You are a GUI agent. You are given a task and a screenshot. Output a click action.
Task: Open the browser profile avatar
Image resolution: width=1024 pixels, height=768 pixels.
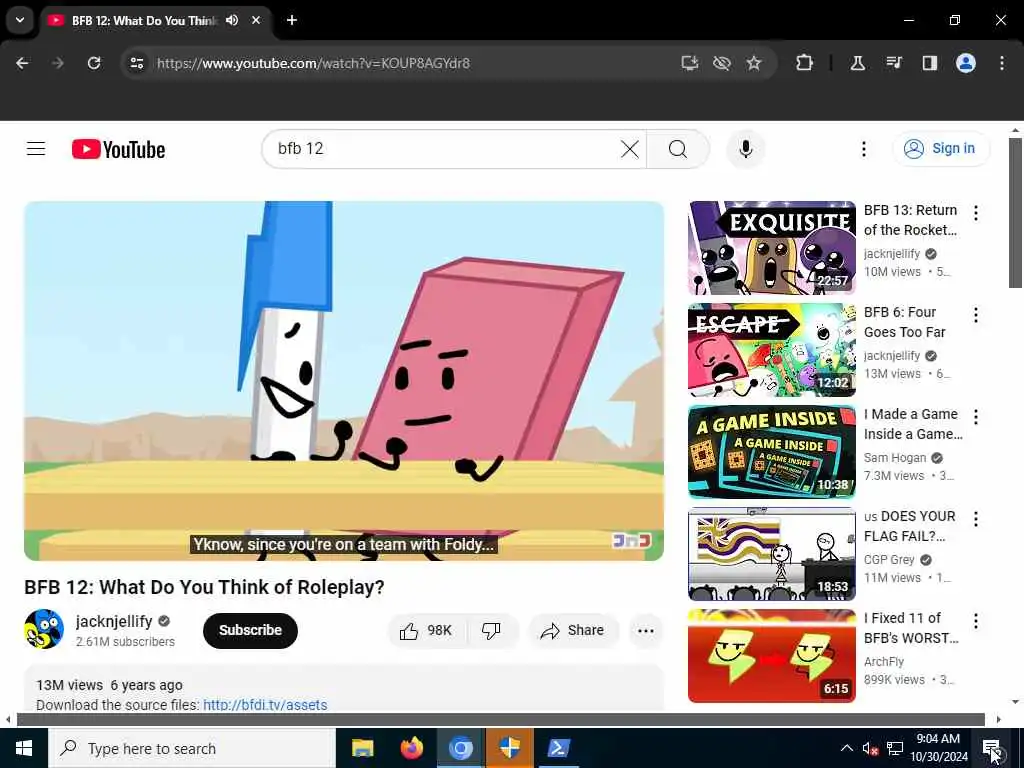966,63
